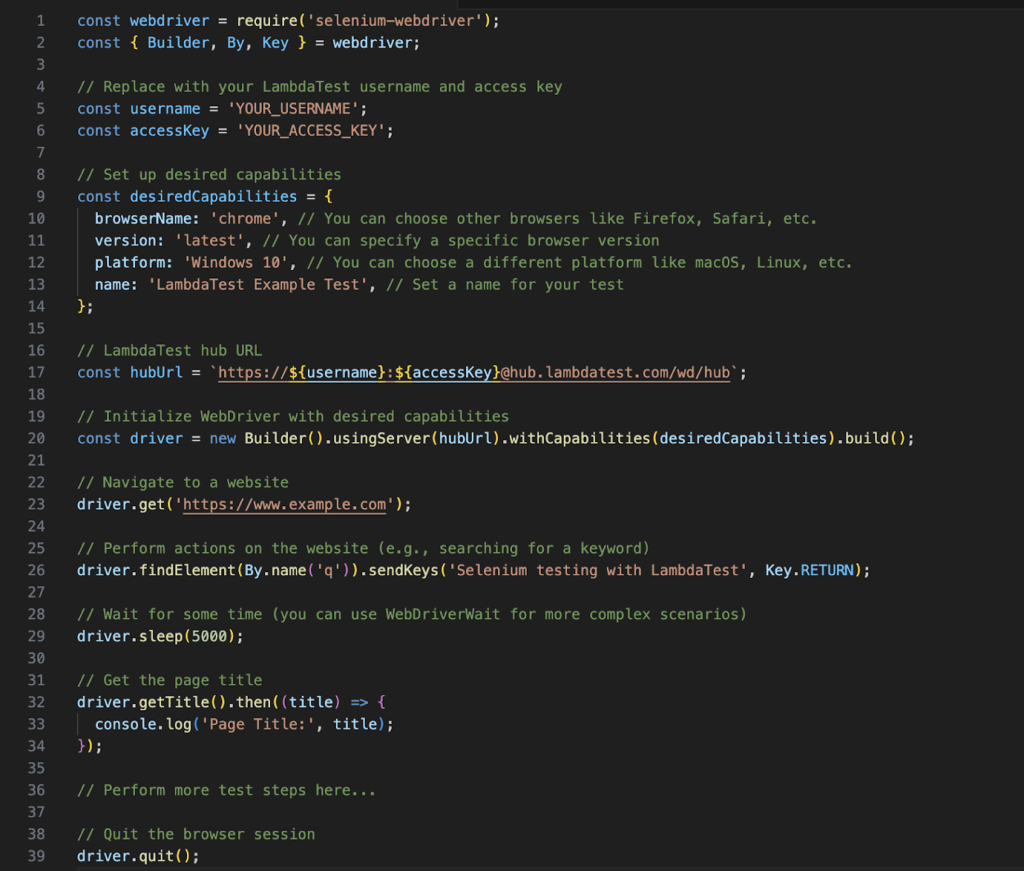Click the 'Perform more test steps here...' comment
This screenshot has height=871, width=1024.
(227, 790)
